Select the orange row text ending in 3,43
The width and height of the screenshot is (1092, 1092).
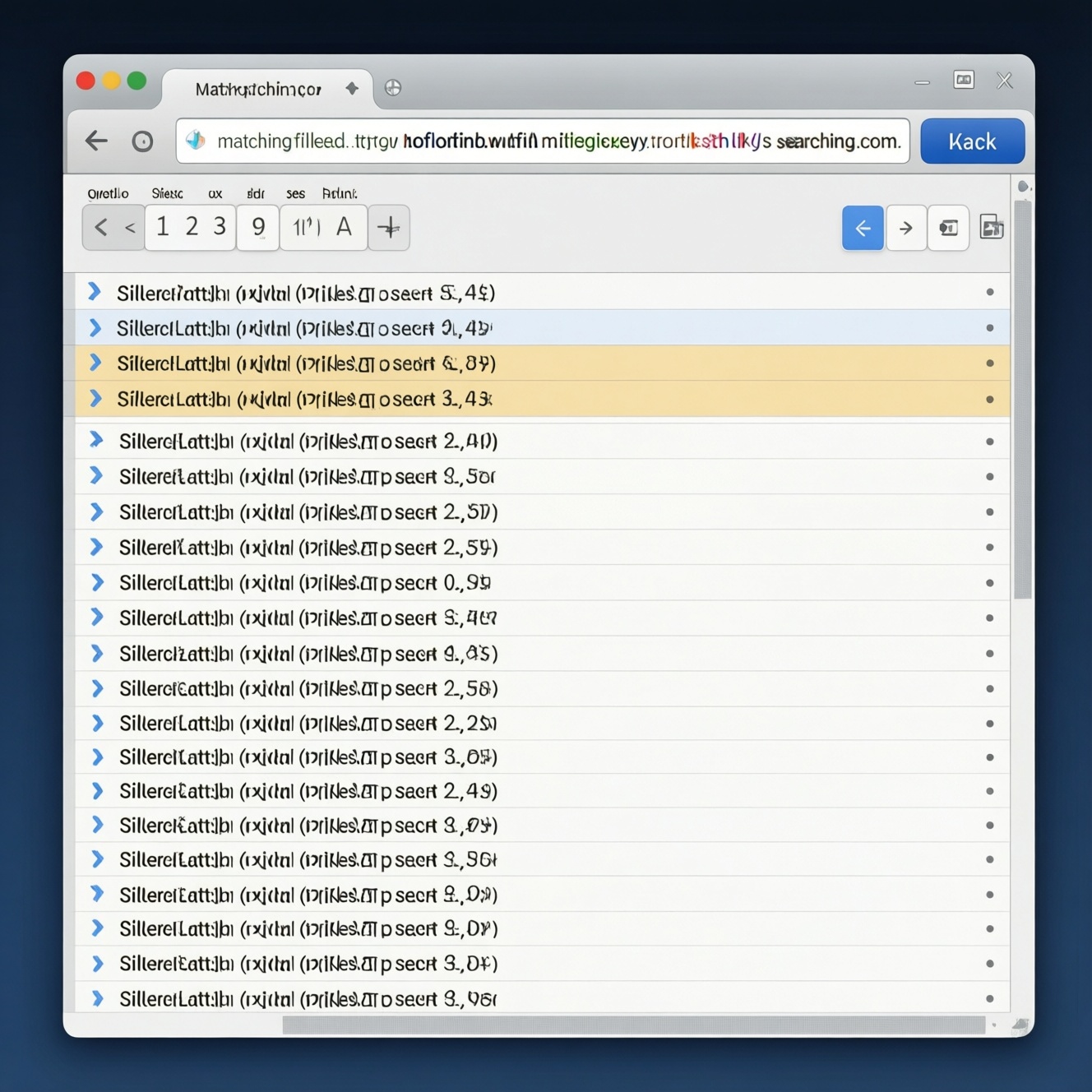[x=305, y=400]
